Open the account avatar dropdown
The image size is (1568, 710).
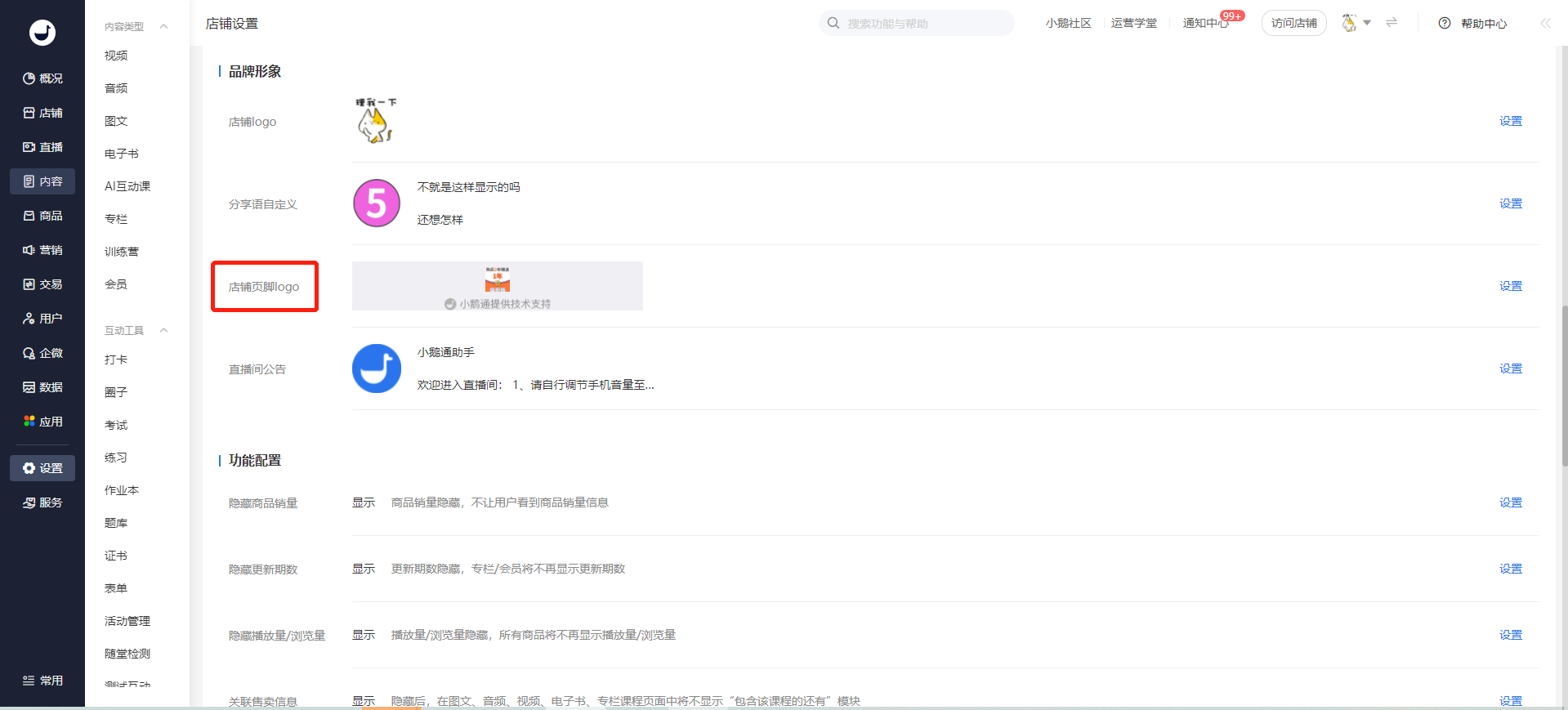1356,23
